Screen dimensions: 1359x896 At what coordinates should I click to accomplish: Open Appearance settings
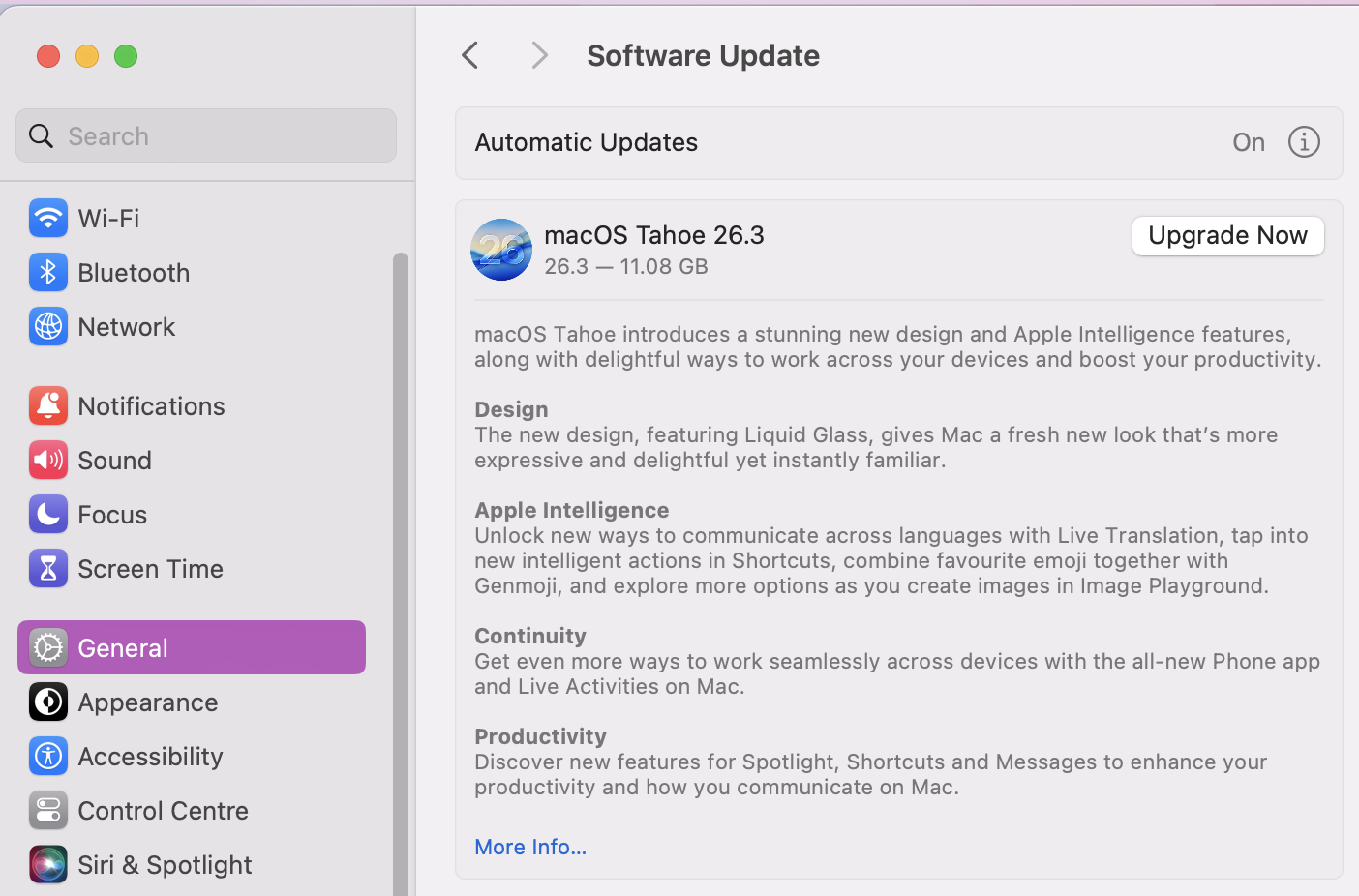[147, 702]
